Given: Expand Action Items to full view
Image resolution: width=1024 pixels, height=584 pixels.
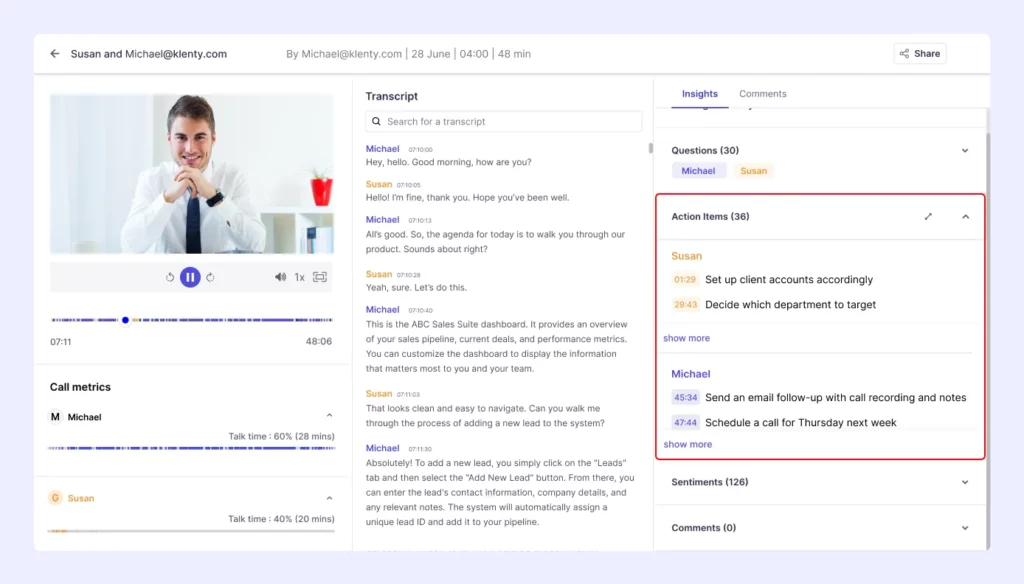Looking at the screenshot, I should 928,216.
